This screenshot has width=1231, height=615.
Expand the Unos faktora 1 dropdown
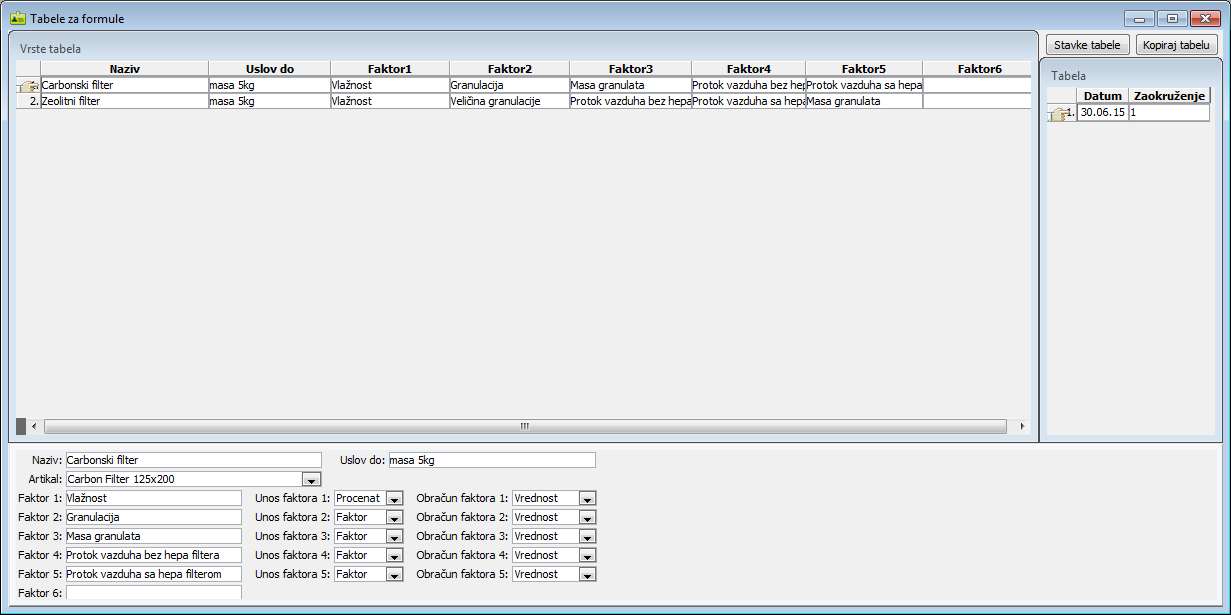pos(394,499)
